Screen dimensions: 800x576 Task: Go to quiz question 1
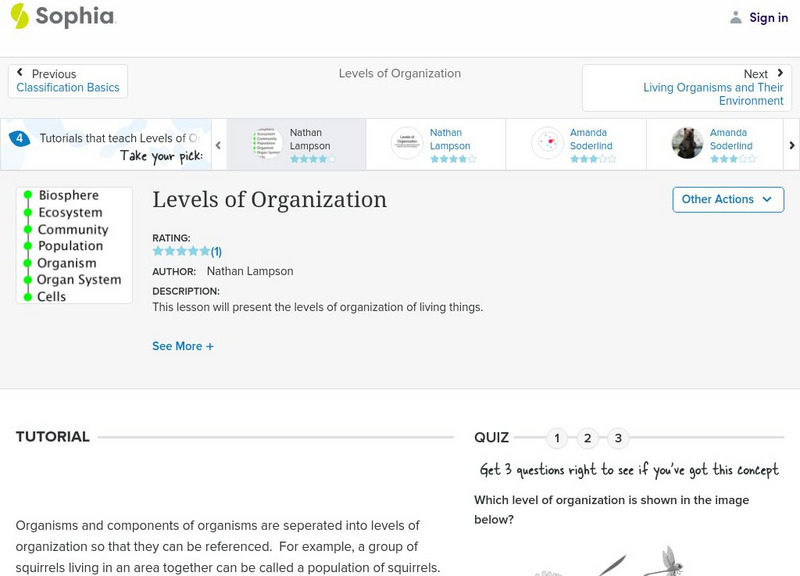tap(557, 438)
